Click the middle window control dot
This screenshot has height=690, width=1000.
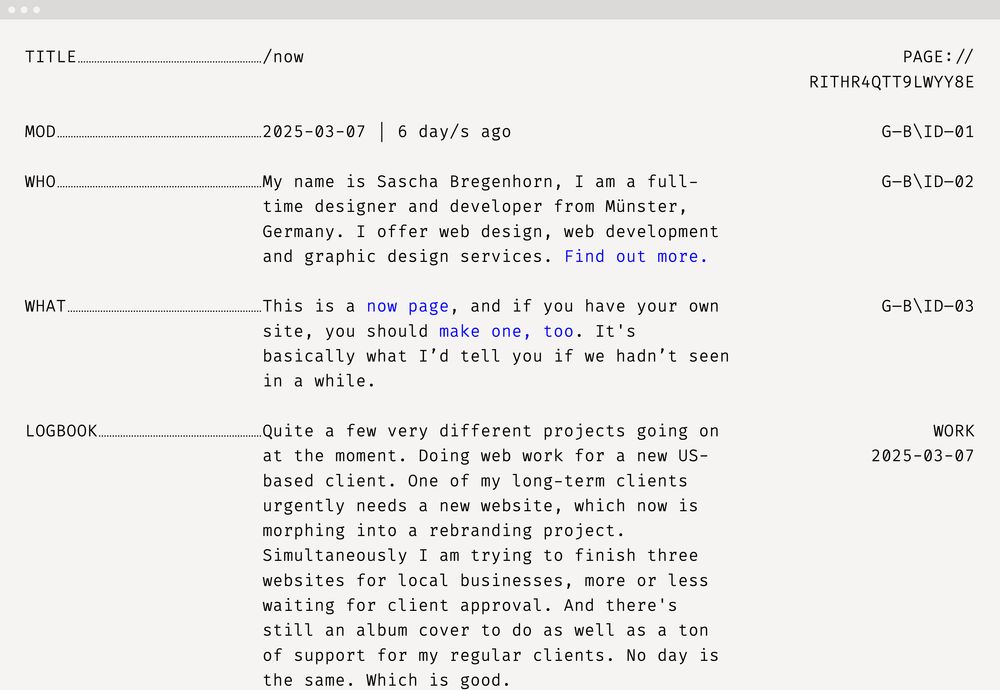click(25, 10)
